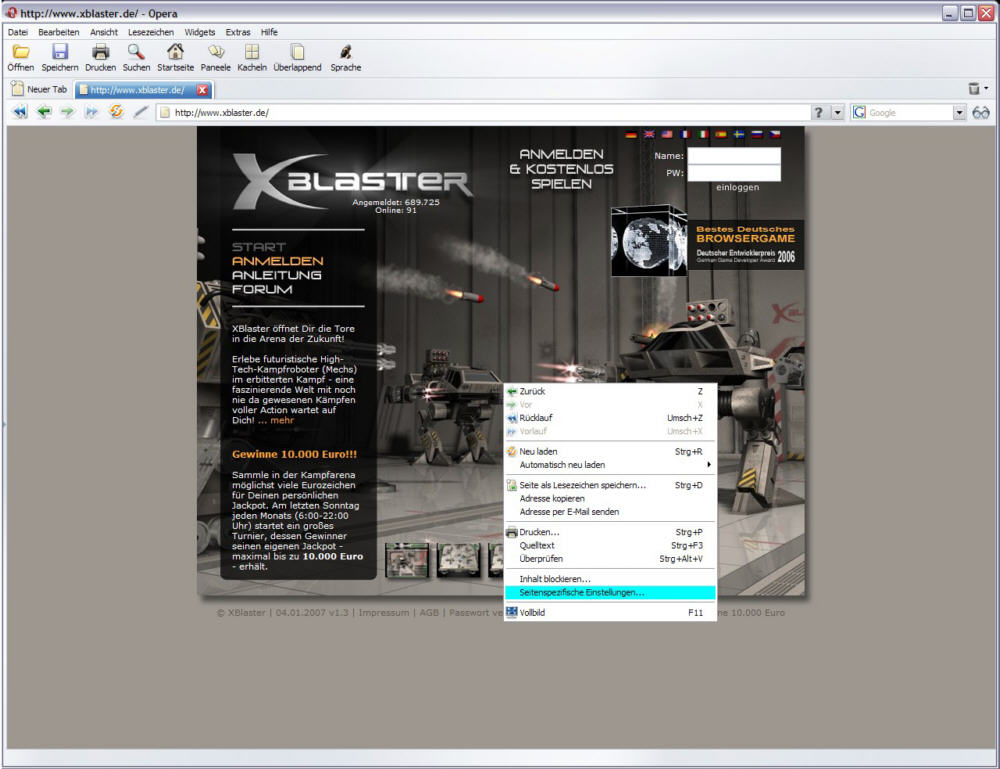Select the US flag language icon
The image size is (1000, 769).
[x=667, y=135]
